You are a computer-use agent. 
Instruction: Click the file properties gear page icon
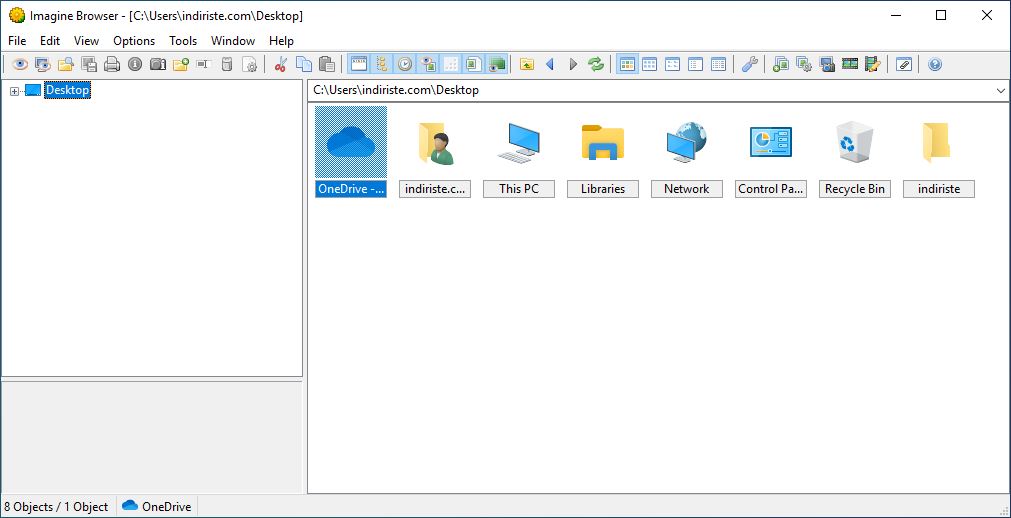250,64
